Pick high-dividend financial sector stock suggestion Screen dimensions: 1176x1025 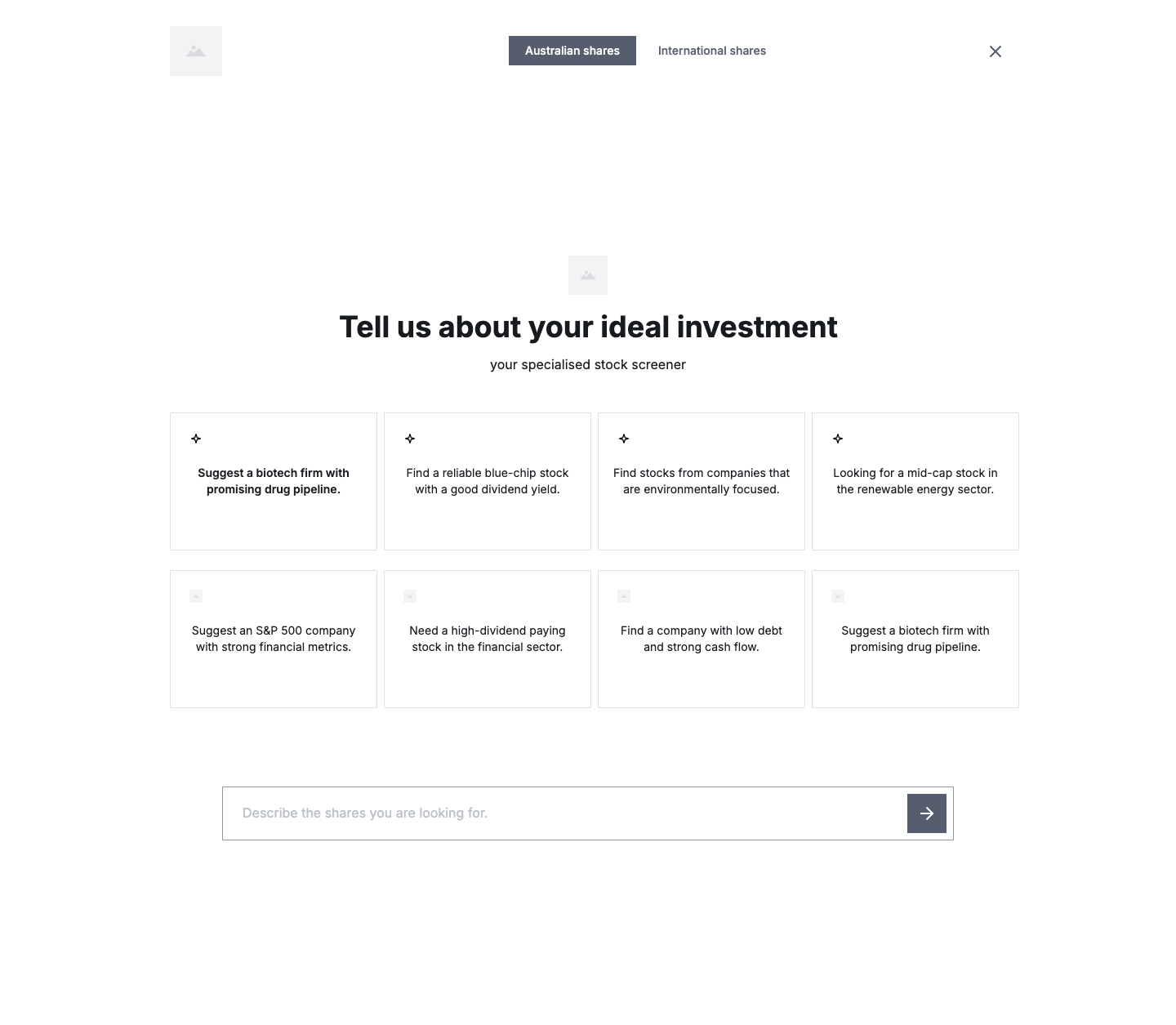coord(488,639)
